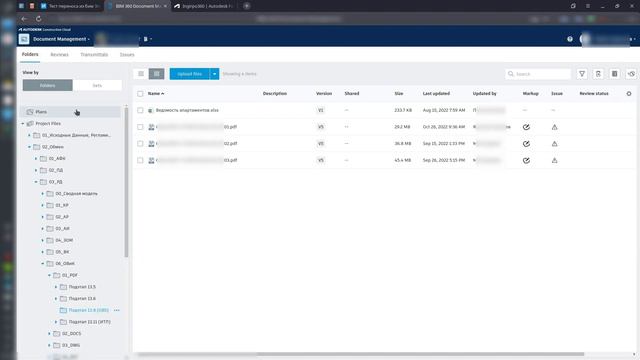The image size is (640, 360).
Task: Click the PDF file icon in 02.pdf row
Action: click(x=151, y=144)
